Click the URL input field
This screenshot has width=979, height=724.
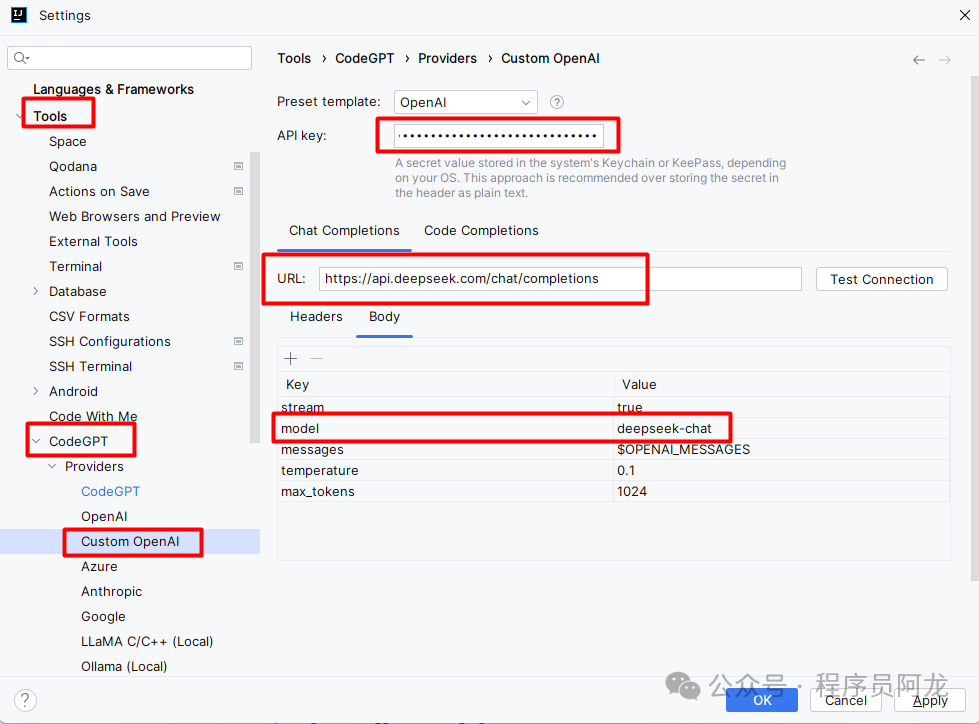[x=560, y=278]
